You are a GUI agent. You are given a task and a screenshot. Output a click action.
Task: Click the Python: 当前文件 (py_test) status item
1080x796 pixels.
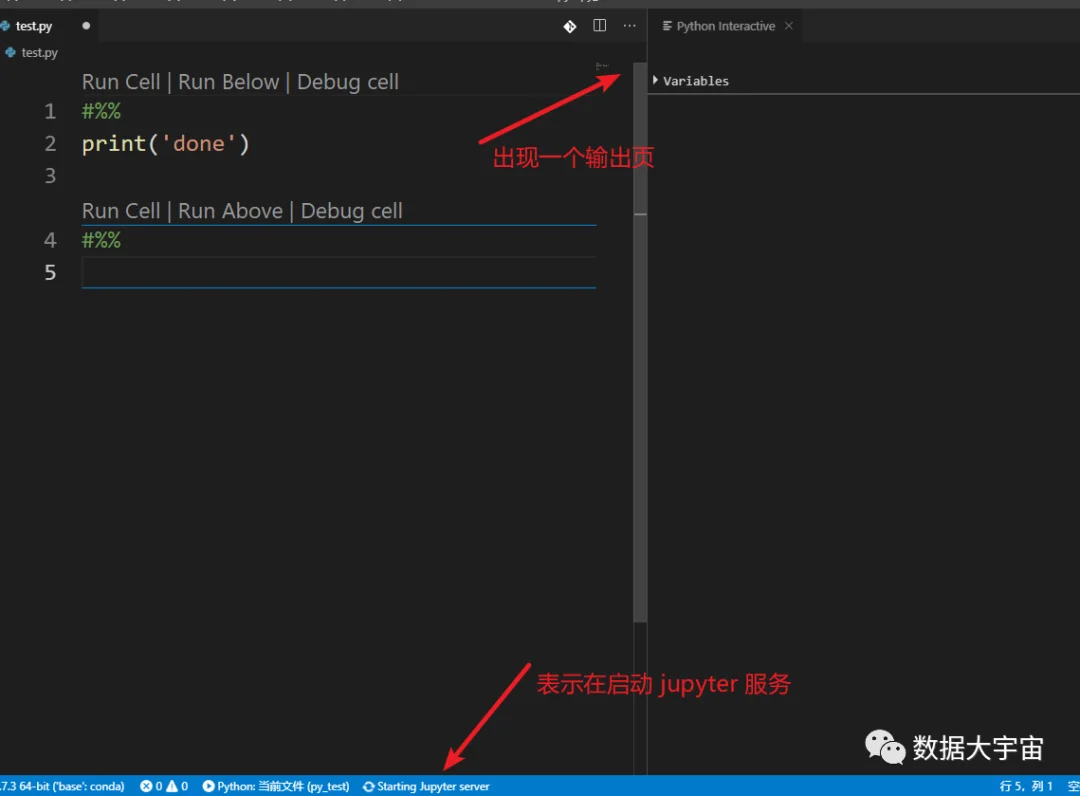pyautogui.click(x=276, y=786)
